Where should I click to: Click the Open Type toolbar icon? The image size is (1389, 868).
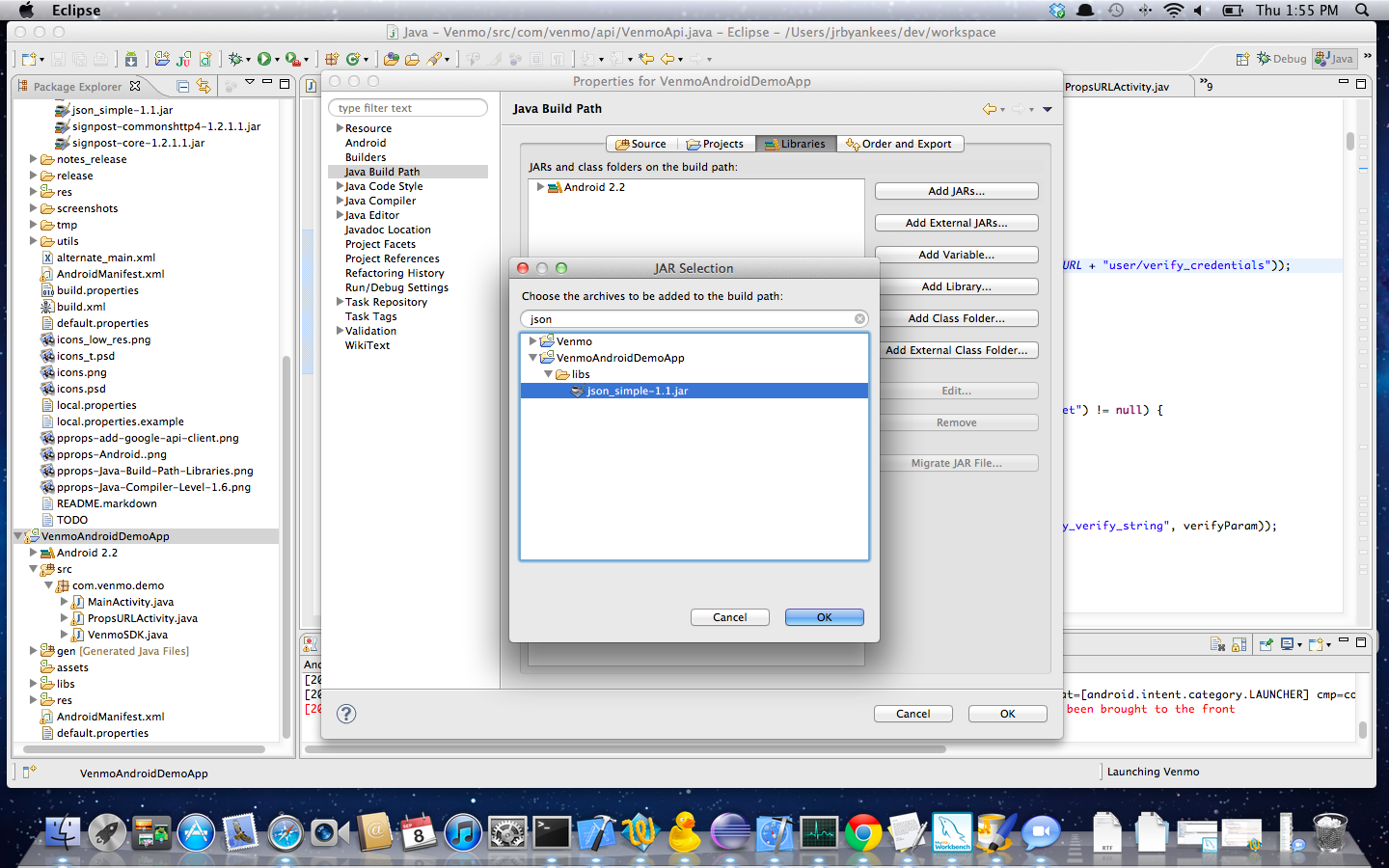(x=391, y=59)
